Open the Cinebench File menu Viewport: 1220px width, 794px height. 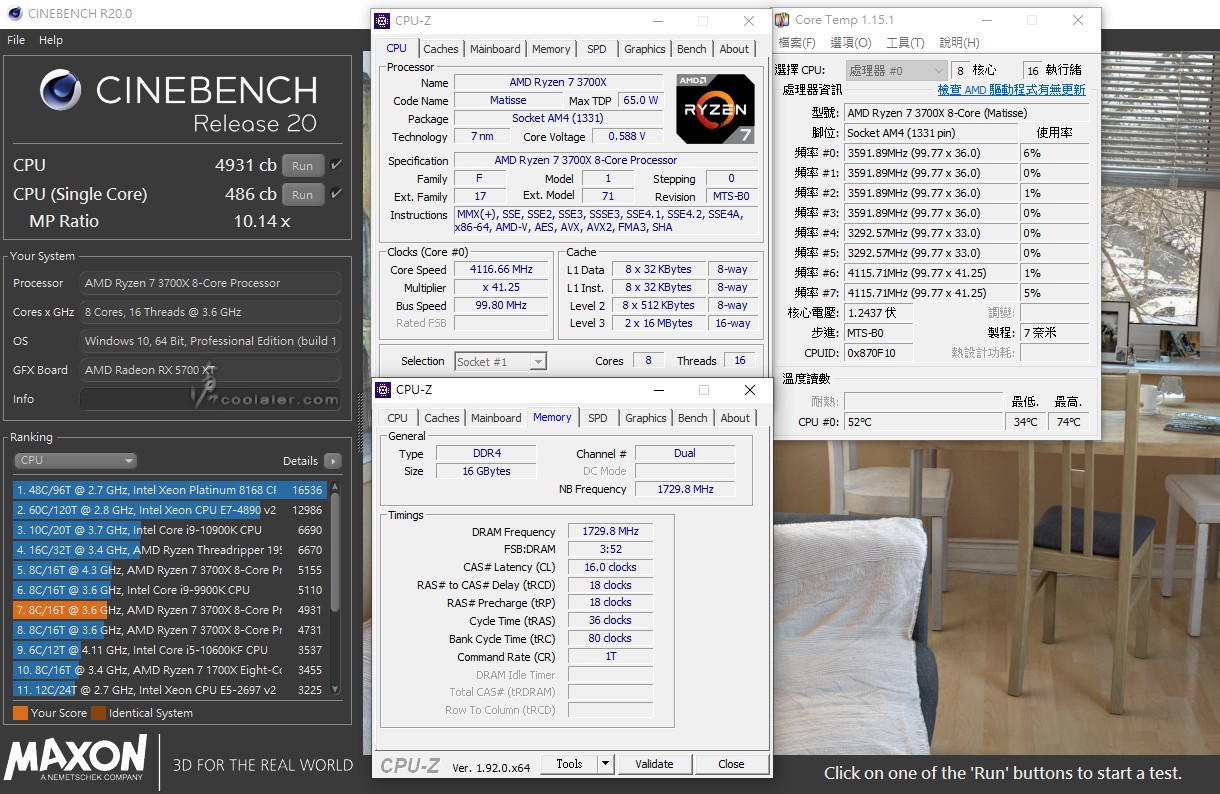tap(16, 40)
